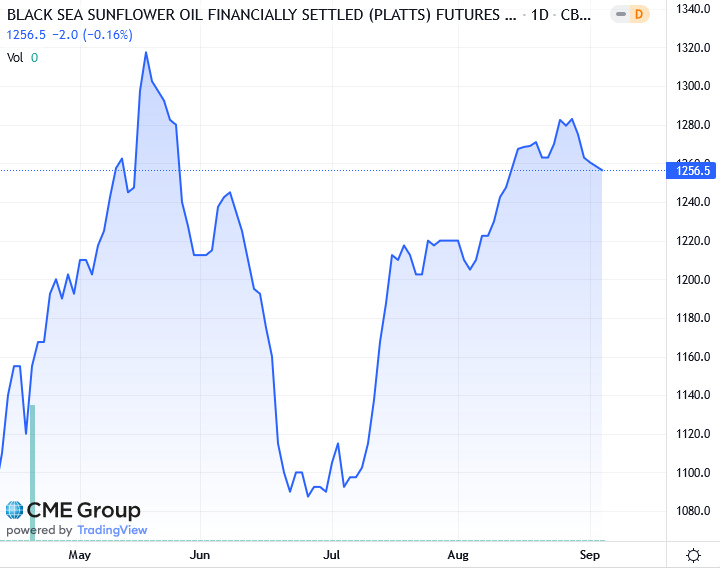Click the Jul label on time axis
This screenshot has height=575, width=720.
click(x=332, y=554)
